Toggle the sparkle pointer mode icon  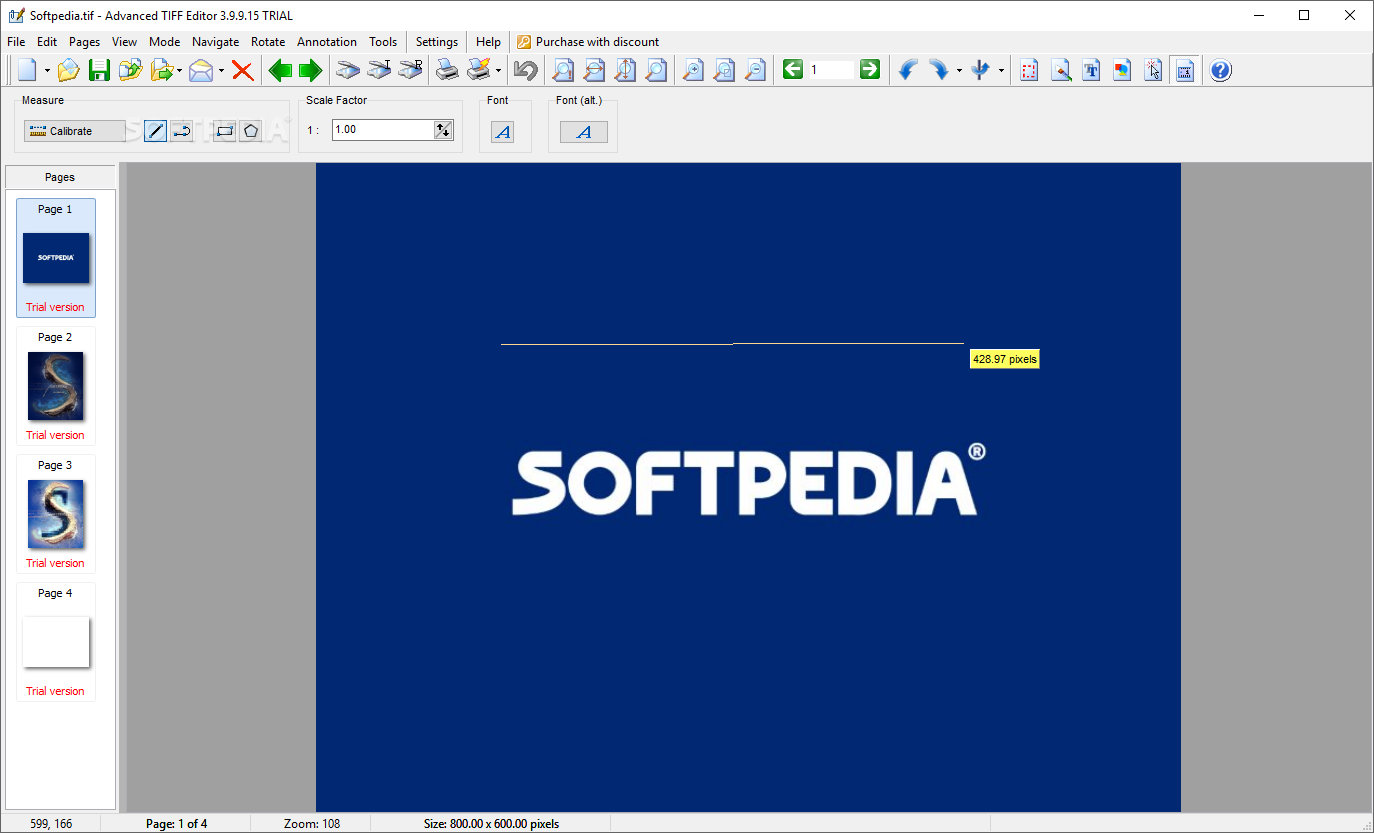click(1154, 70)
